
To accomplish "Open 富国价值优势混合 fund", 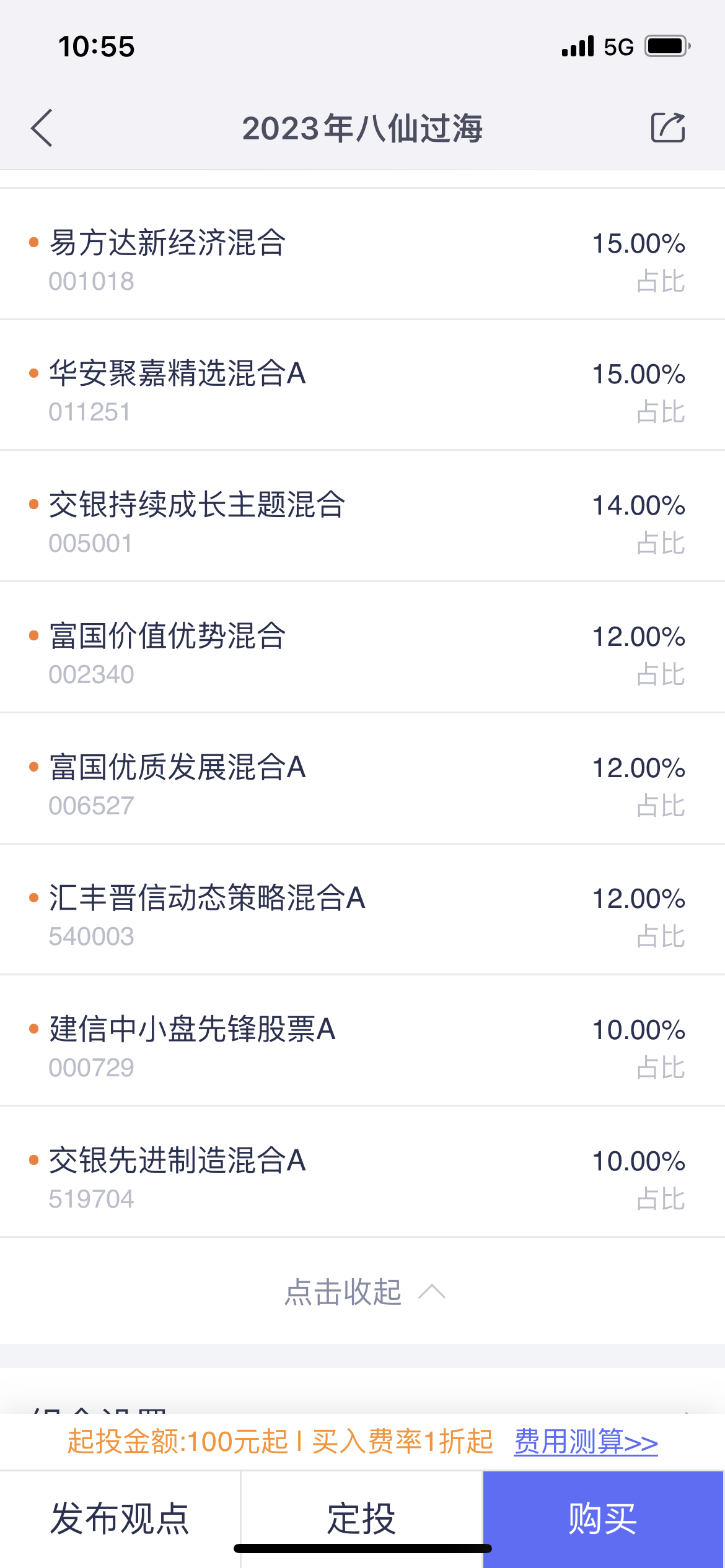I will [167, 636].
